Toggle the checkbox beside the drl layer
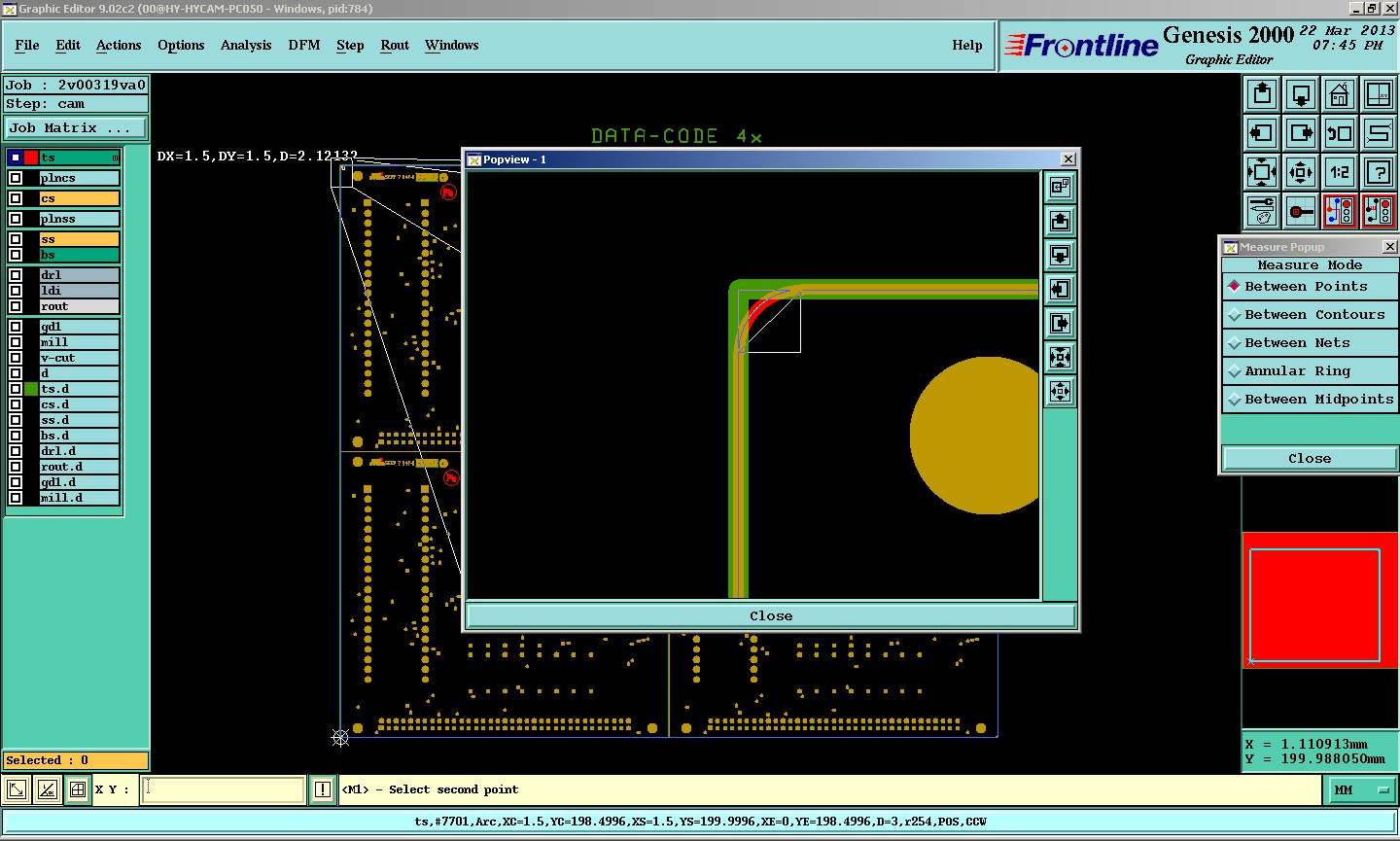Screen dimensions: 1400x841 point(16,275)
